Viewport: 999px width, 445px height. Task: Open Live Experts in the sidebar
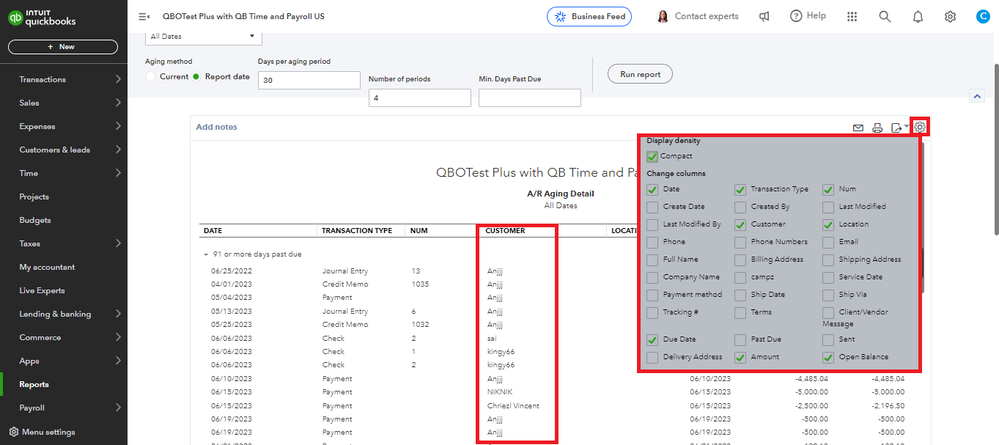[x=42, y=291]
